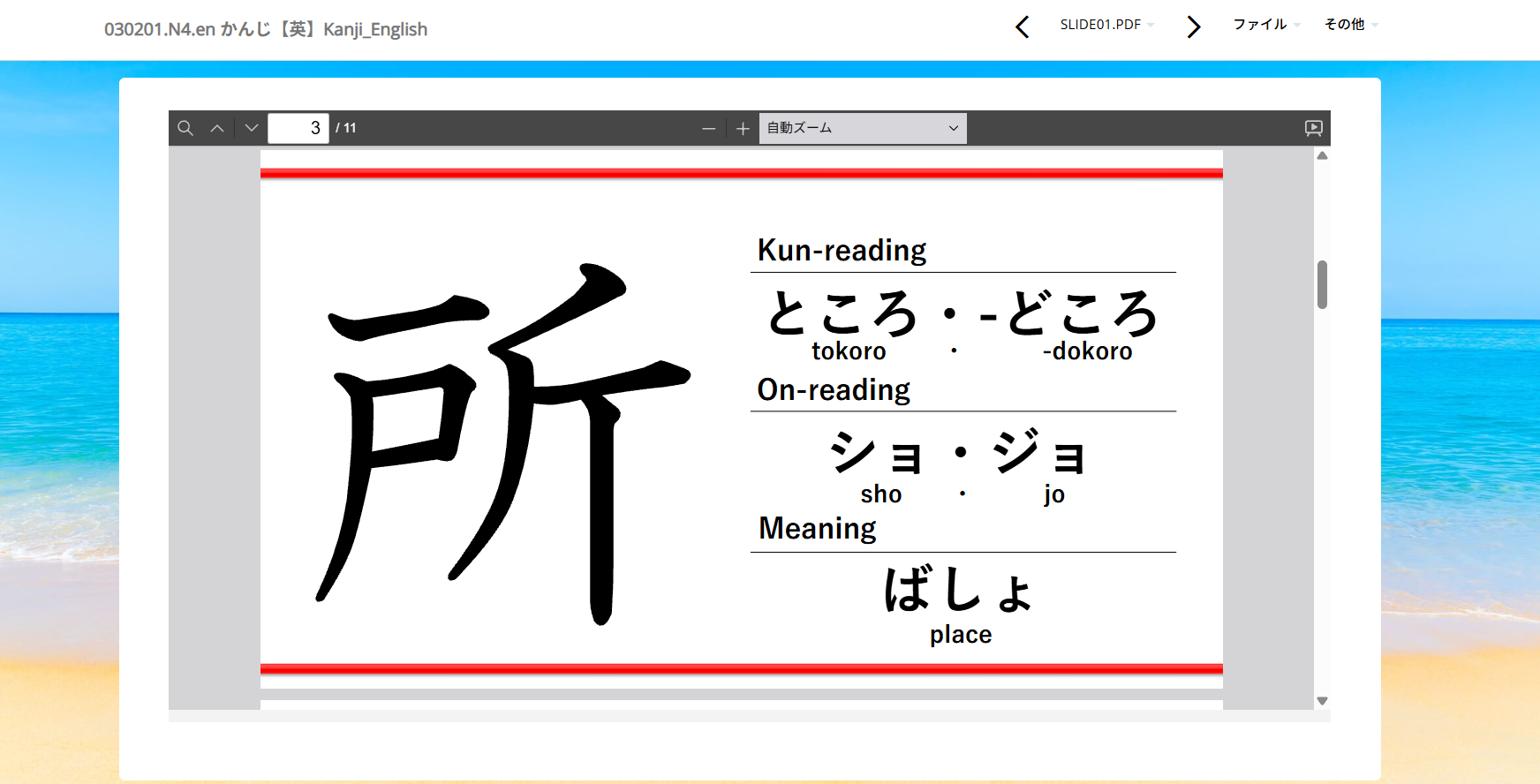This screenshot has height=784, width=1540.
Task: Go to next page with down arrow
Action: click(x=252, y=128)
